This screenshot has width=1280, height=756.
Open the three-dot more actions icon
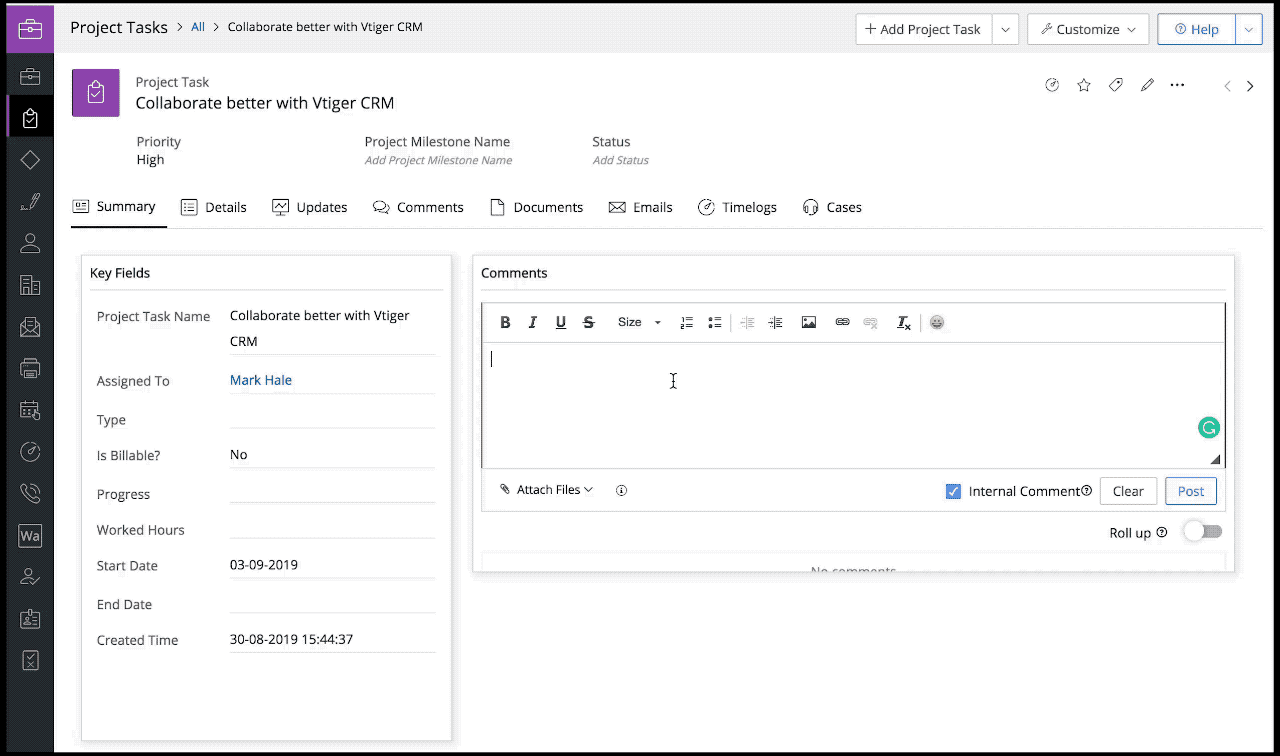click(1177, 85)
